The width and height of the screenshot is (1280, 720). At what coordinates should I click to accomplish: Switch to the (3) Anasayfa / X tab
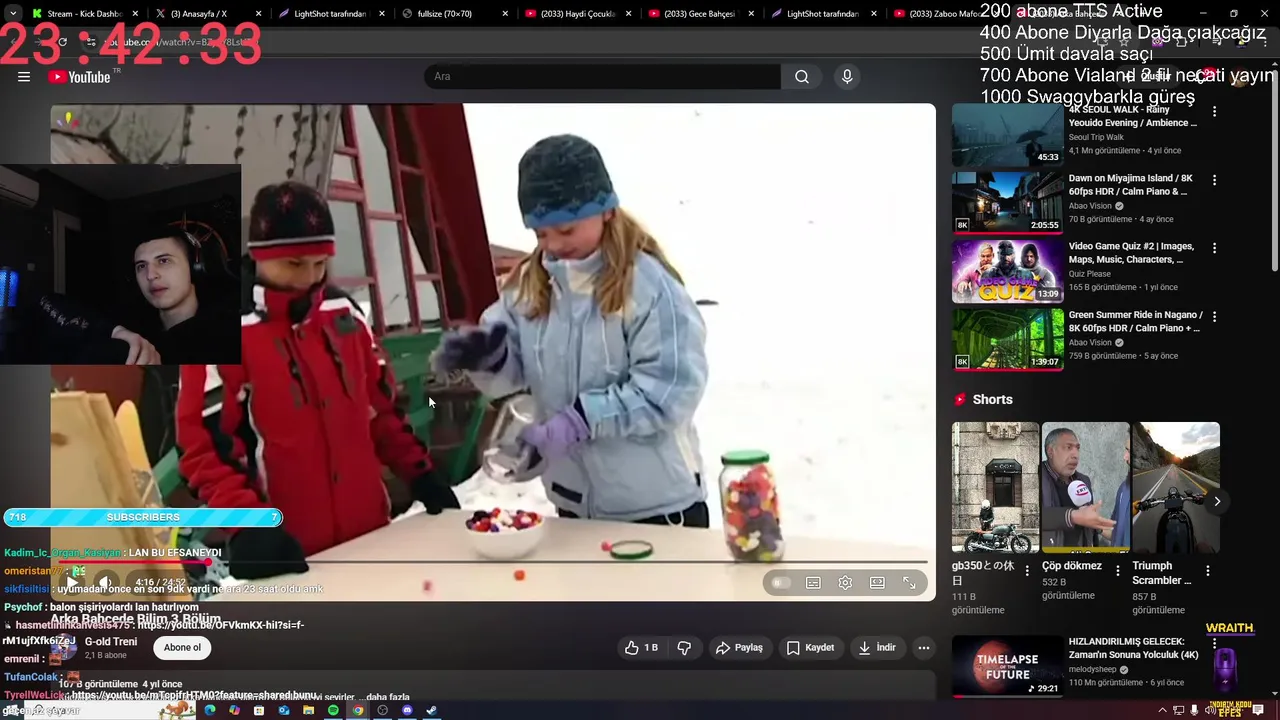coord(199,14)
